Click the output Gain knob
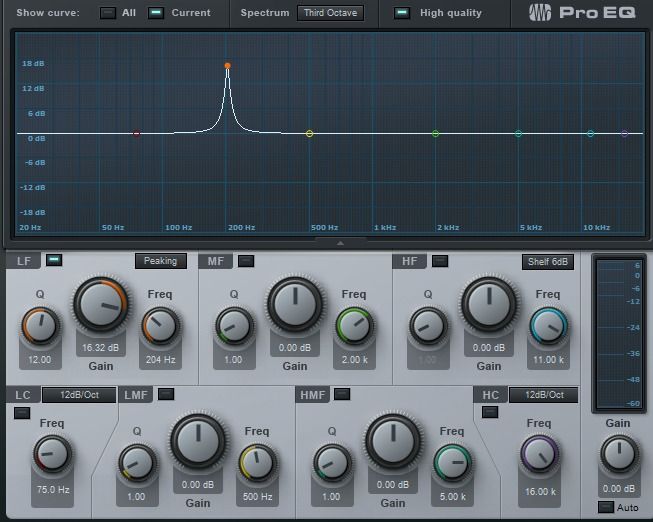Image resolution: width=653 pixels, height=522 pixels. click(x=619, y=454)
